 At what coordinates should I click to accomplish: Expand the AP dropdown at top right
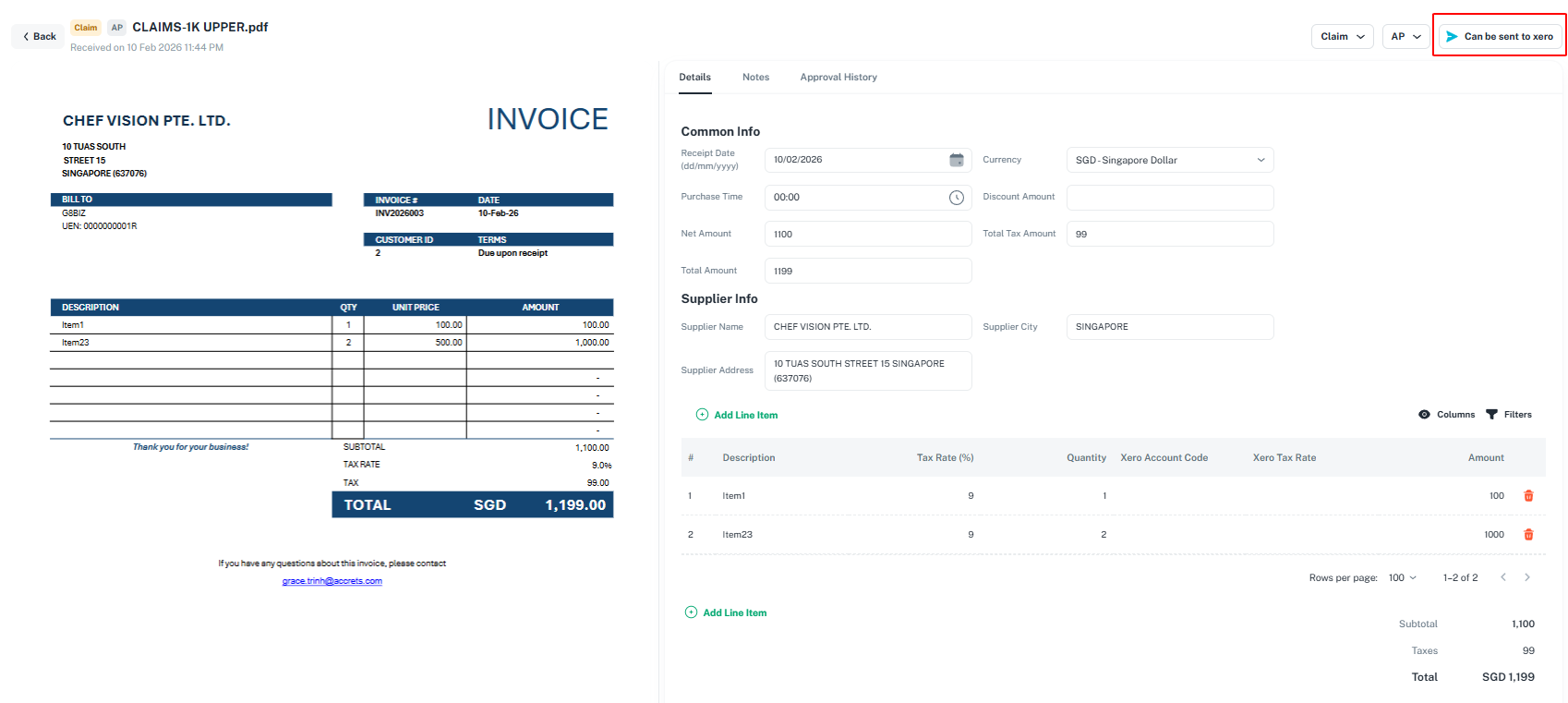[1405, 37]
